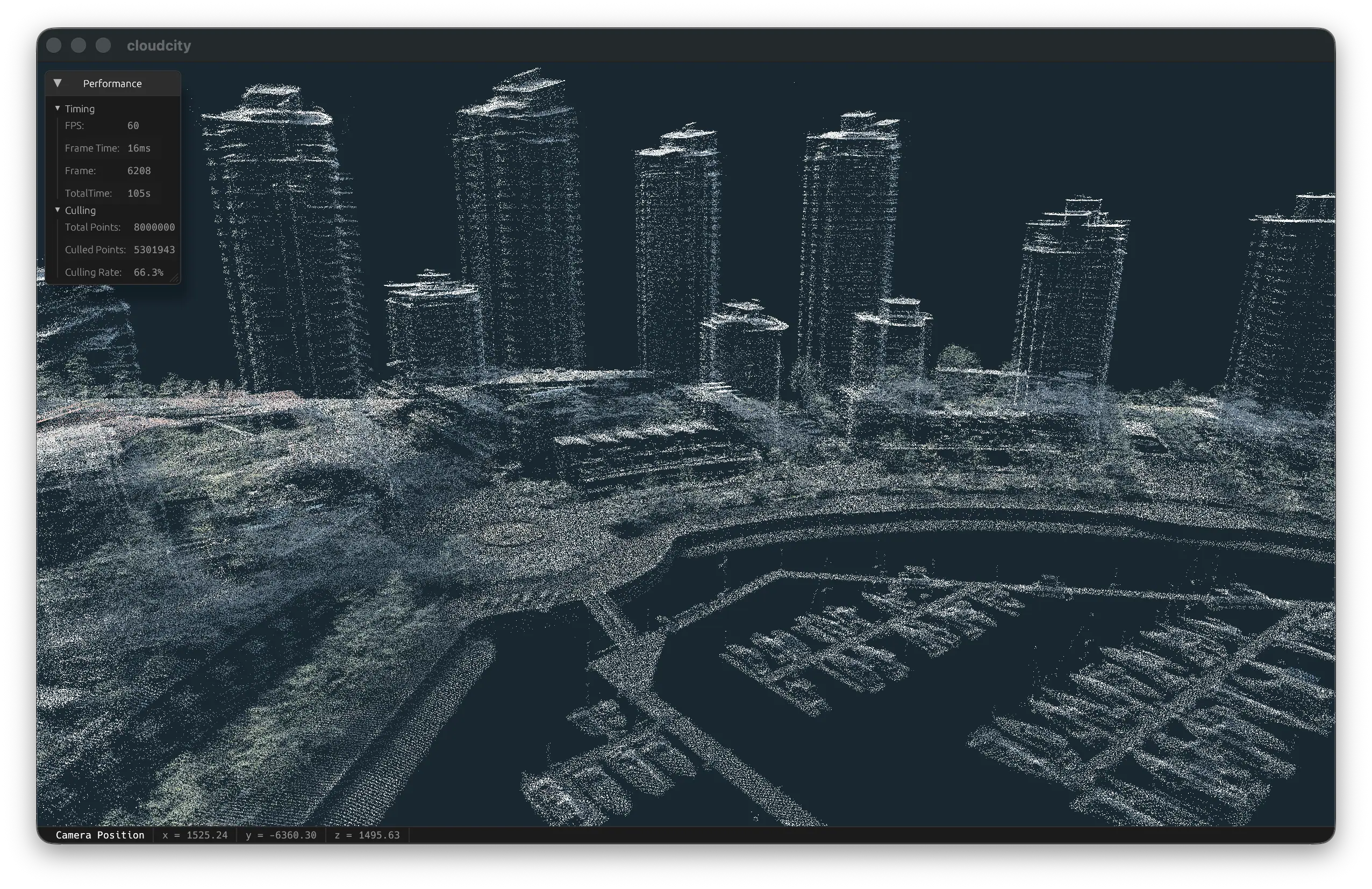Image resolution: width=1372 pixels, height=889 pixels.
Task: Click the Total Points value 8000000
Action: click(154, 227)
